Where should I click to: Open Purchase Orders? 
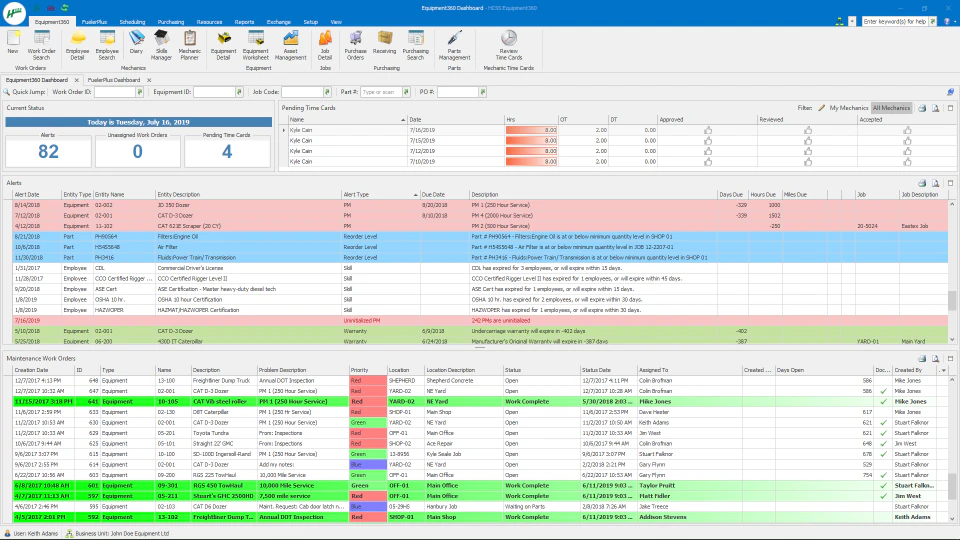tap(355, 45)
